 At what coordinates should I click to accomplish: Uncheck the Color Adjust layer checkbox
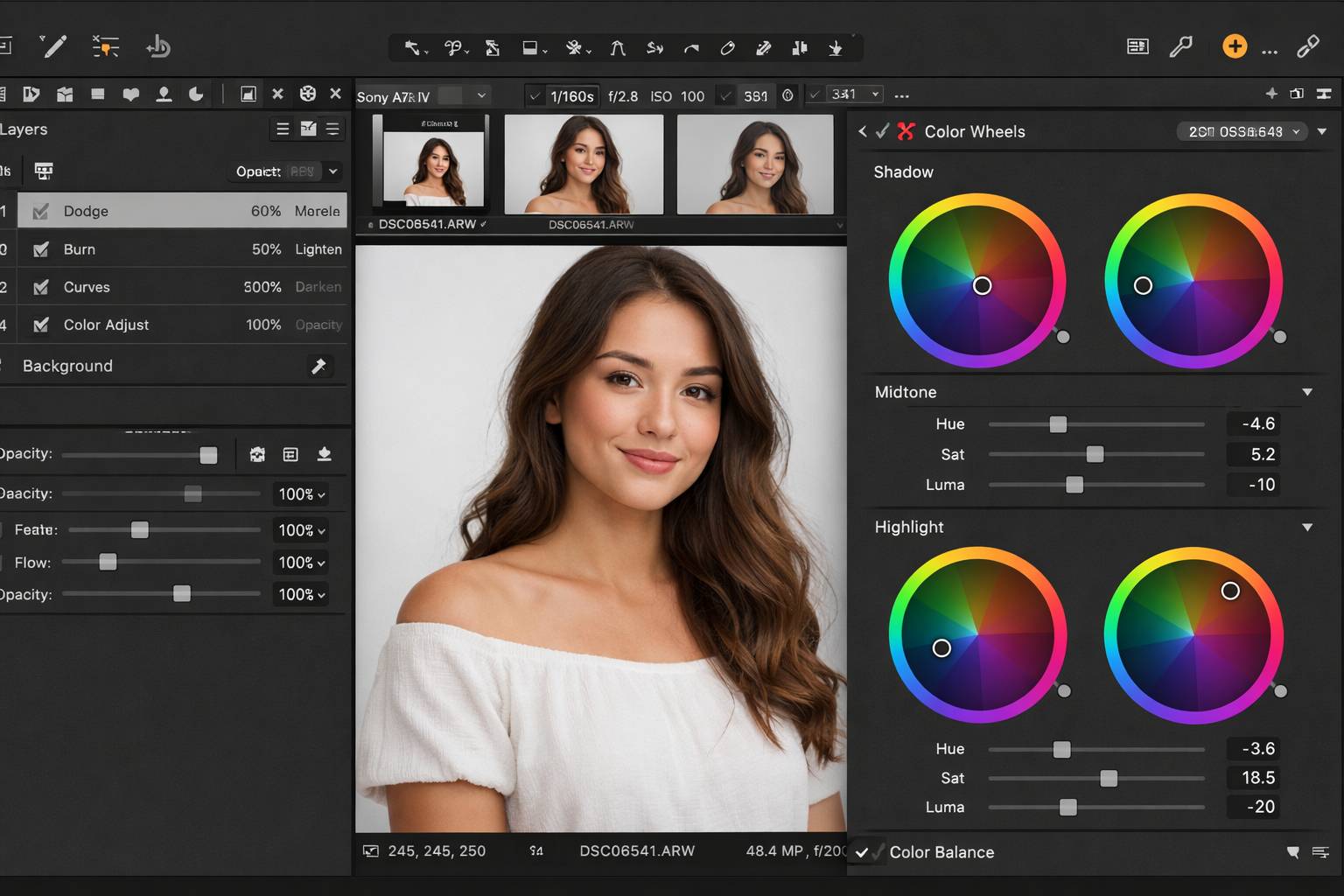40,325
